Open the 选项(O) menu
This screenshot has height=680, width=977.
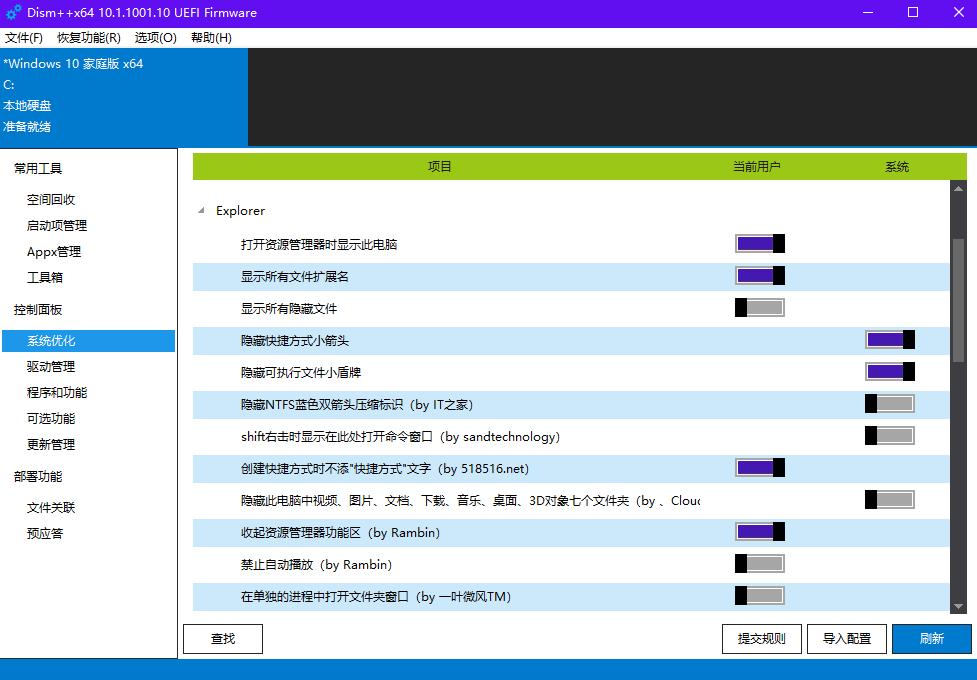(x=156, y=38)
